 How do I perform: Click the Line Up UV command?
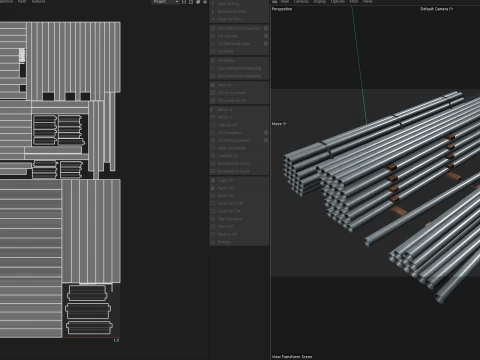(x=239, y=125)
